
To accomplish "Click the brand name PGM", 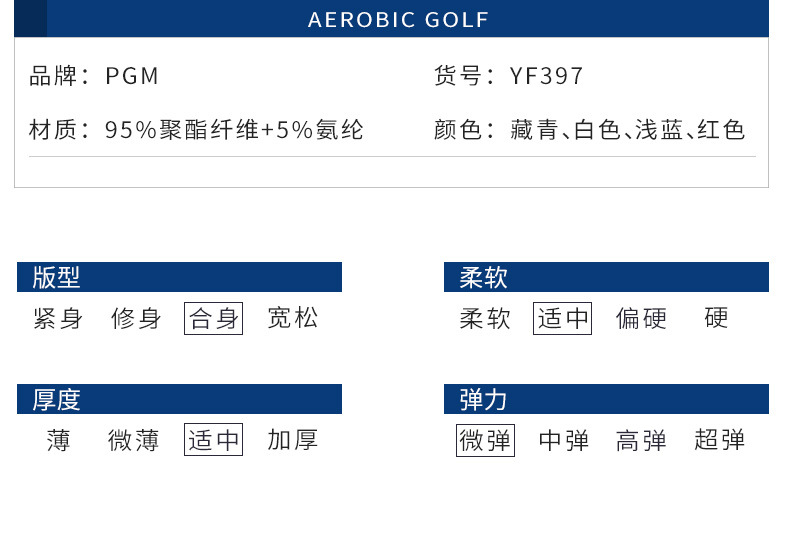I will (x=132, y=76).
